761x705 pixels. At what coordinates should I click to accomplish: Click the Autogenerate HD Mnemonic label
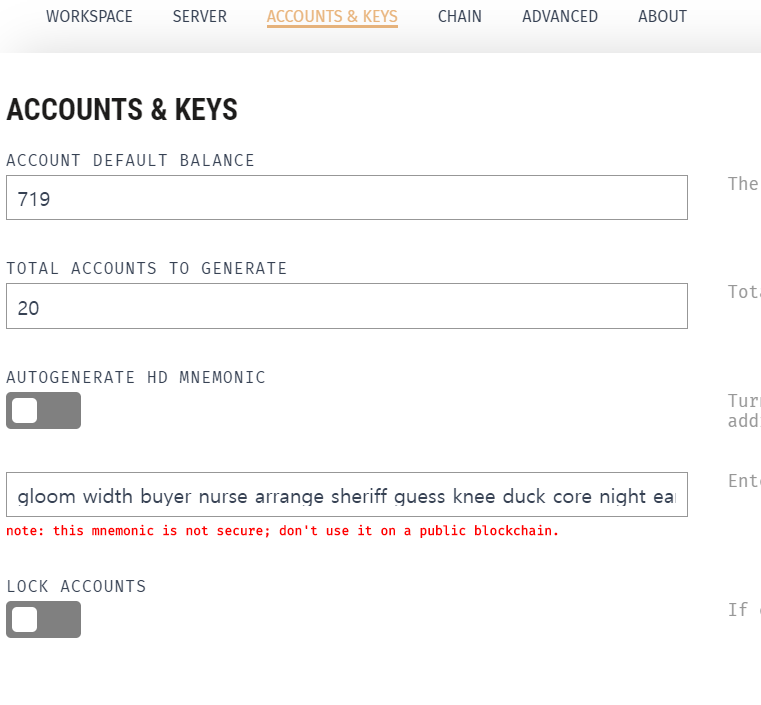136,377
